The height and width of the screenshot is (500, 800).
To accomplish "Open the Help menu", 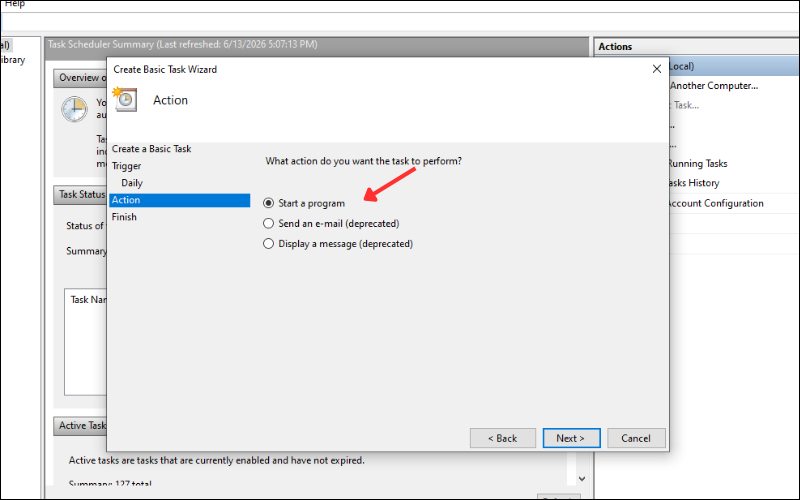I will pos(15,4).
